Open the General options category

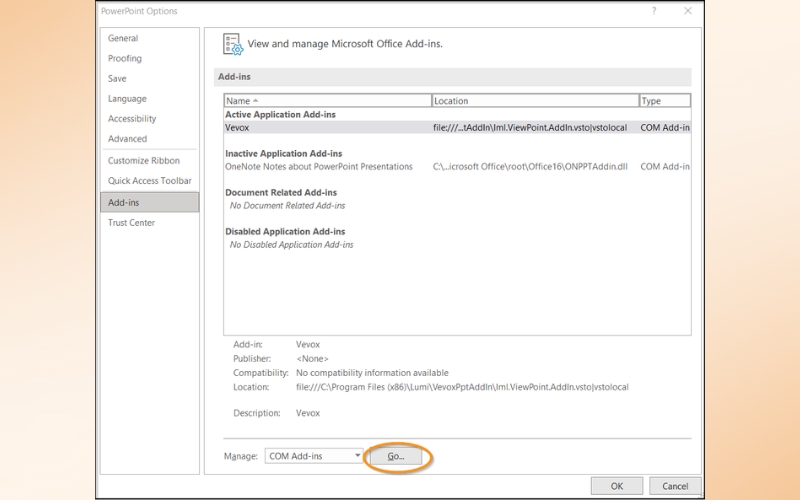coord(123,38)
